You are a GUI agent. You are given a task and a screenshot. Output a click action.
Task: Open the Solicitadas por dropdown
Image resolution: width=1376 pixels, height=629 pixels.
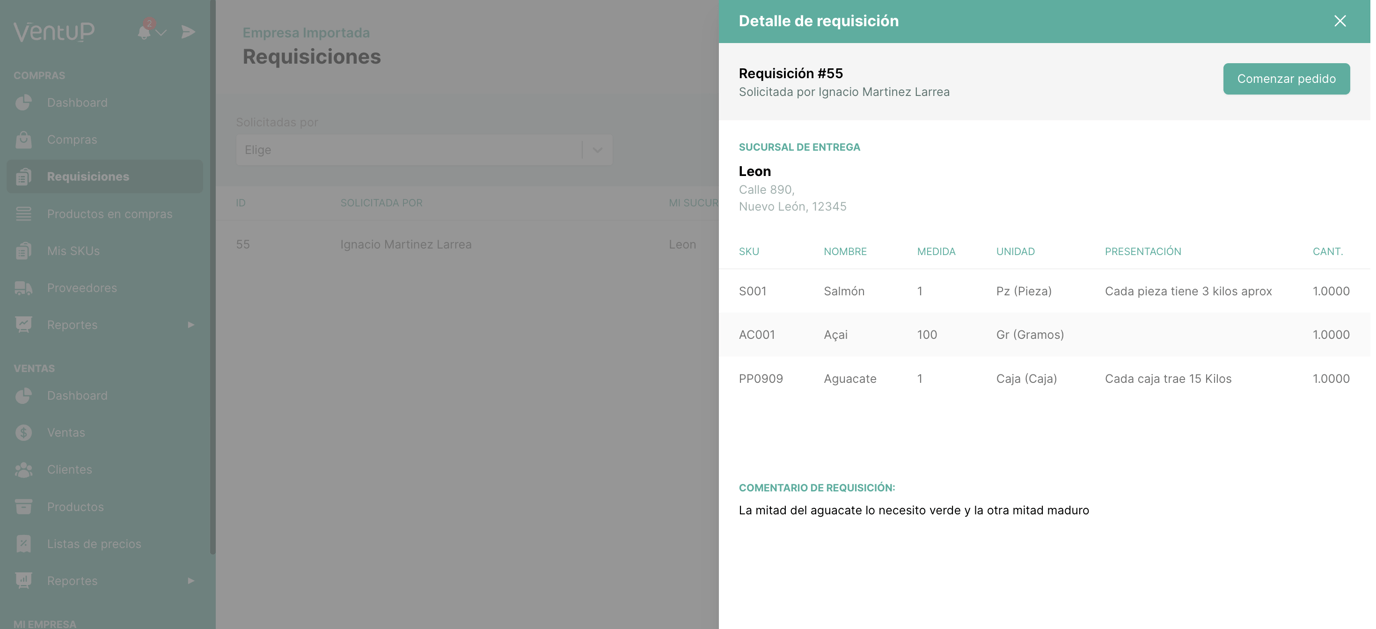424,150
